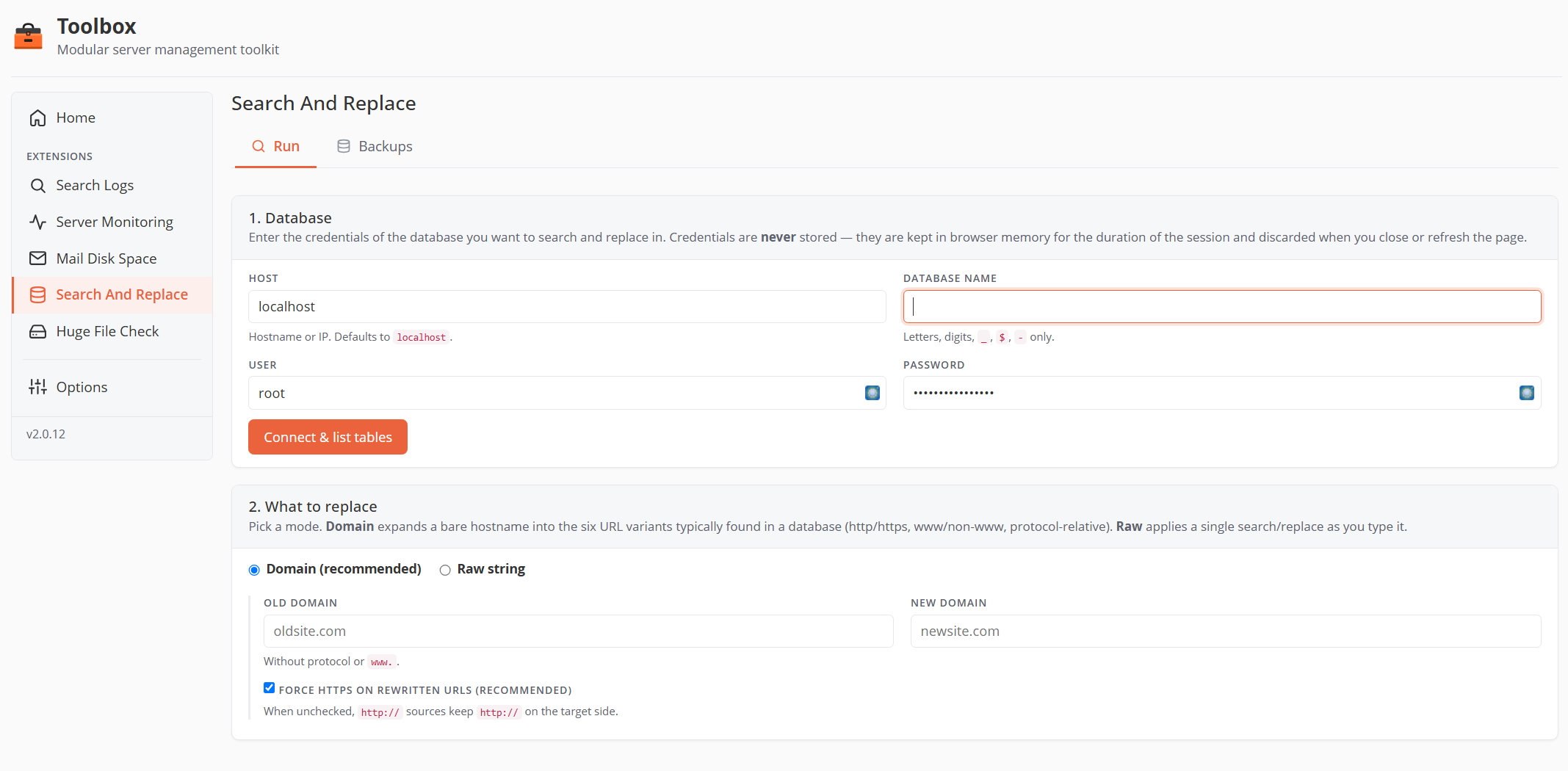1568x771 pixels.
Task: Click the password manager icon in Password field
Action: (x=1527, y=393)
